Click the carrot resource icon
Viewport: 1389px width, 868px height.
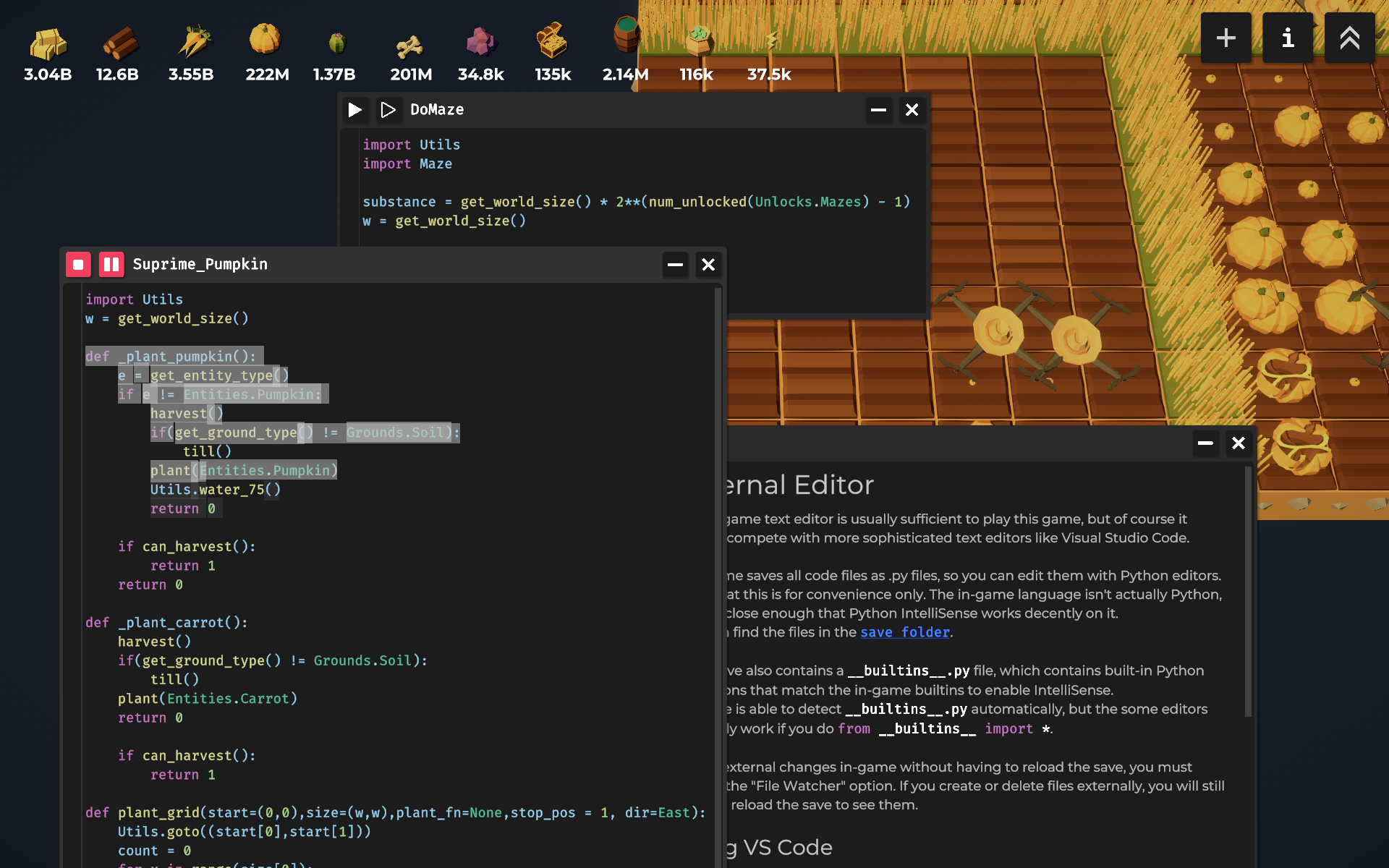click(x=193, y=42)
